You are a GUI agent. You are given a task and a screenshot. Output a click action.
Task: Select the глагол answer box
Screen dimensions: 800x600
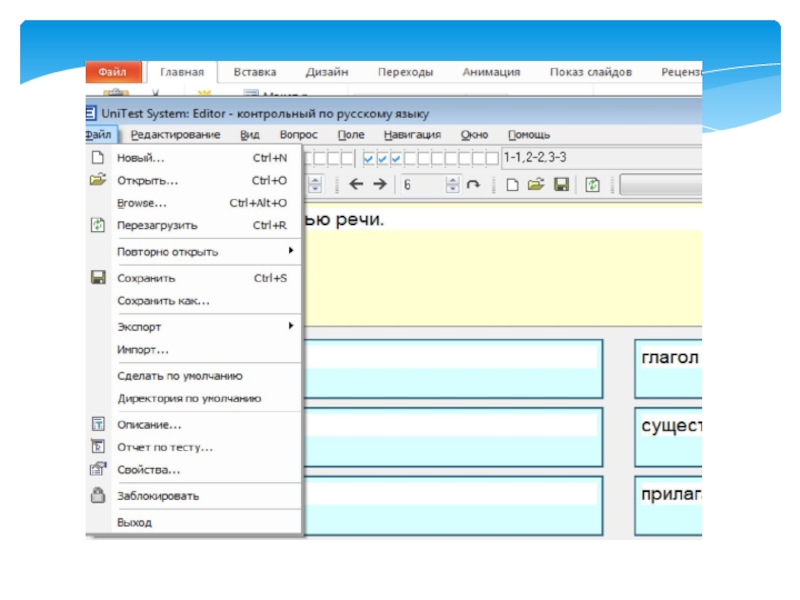(669, 368)
